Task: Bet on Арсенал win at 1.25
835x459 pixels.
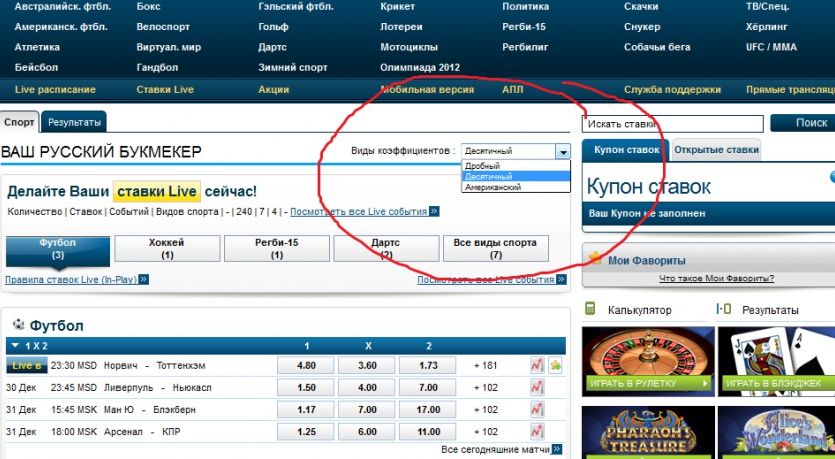Action: tap(306, 431)
